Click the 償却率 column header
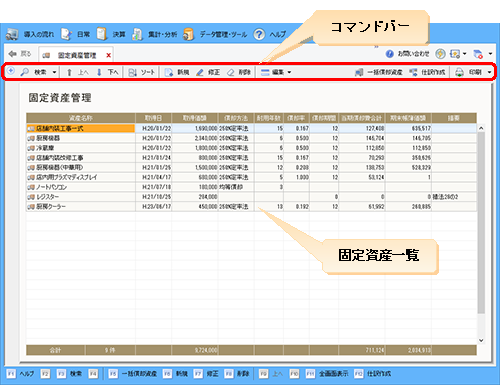Viewport: 500px width, 385px height. click(x=296, y=118)
